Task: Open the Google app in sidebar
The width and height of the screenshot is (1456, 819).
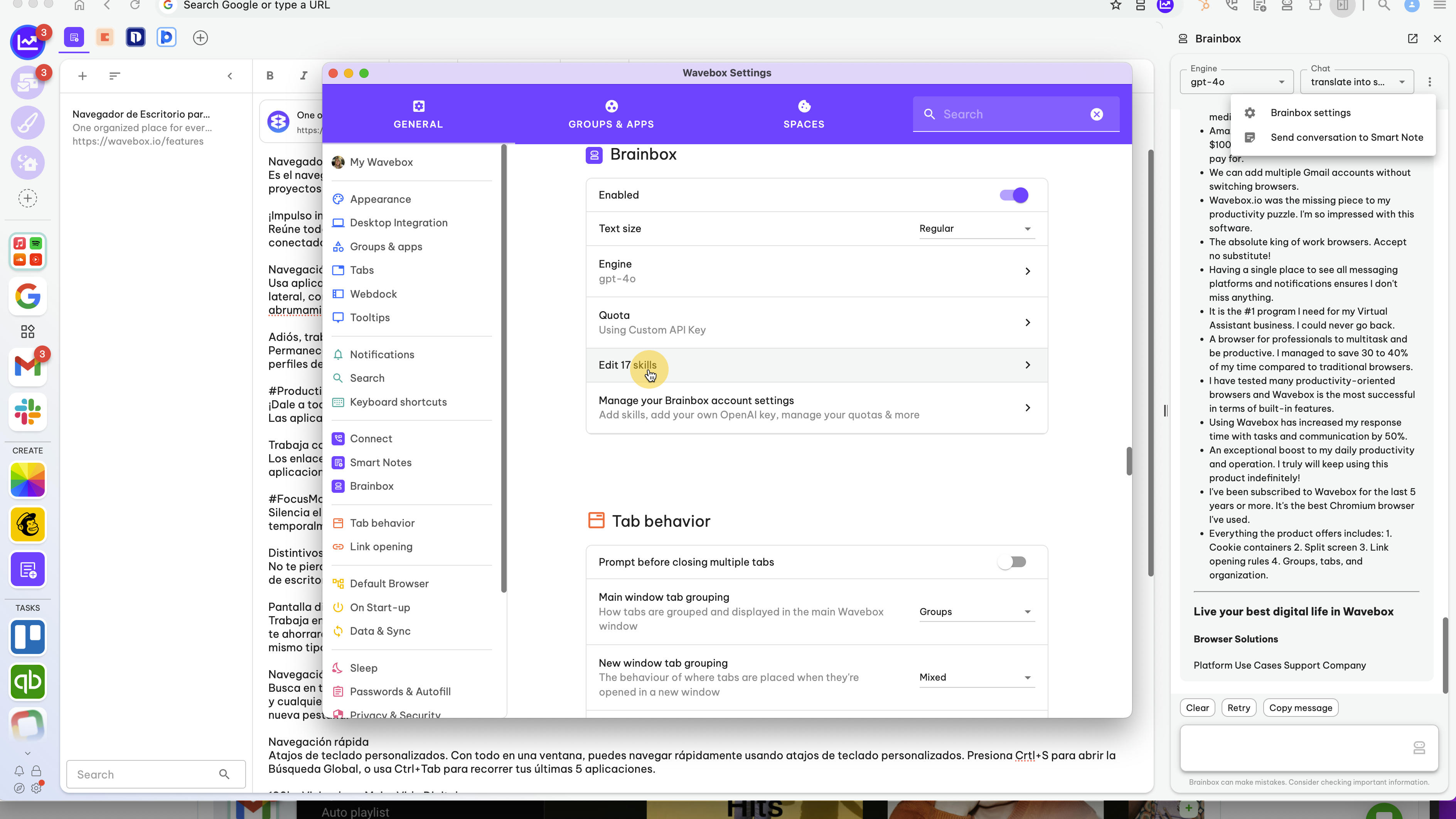Action: point(28,296)
